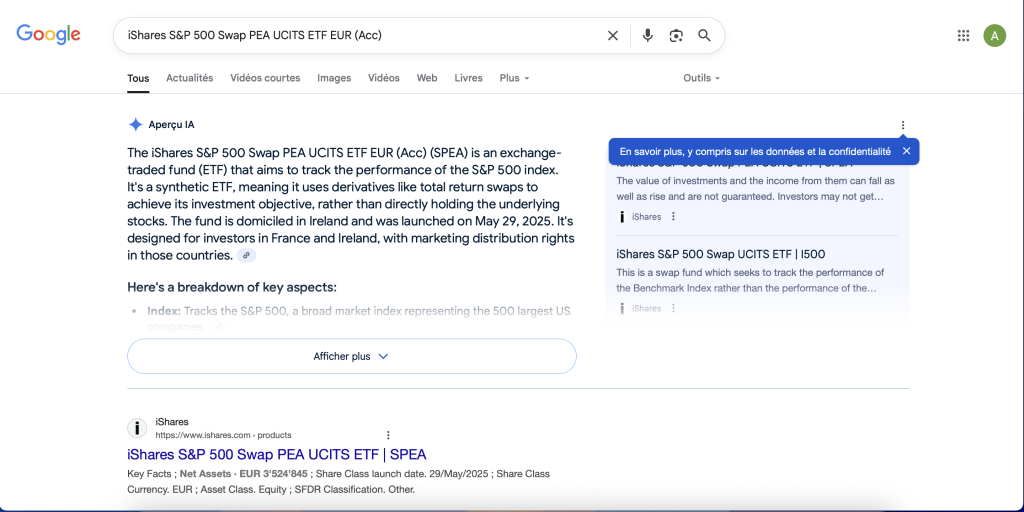Switch to the Images tab

334,78
